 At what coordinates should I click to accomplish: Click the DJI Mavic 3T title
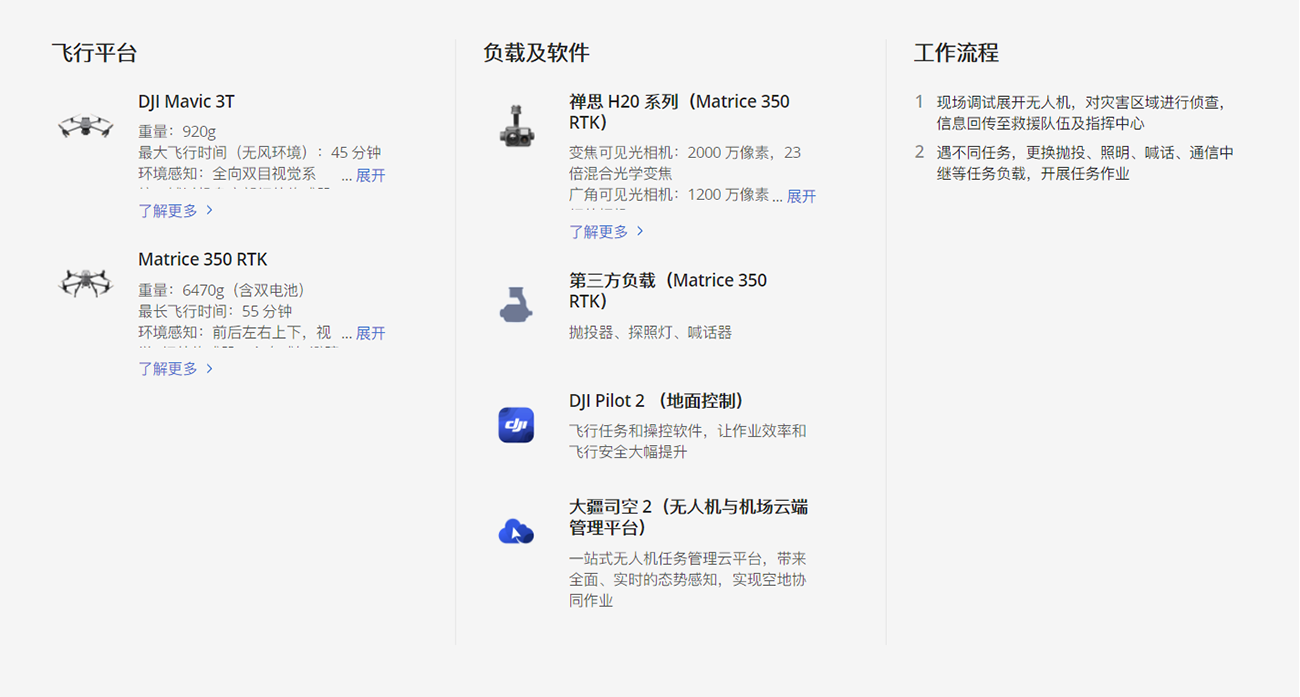coord(187,101)
